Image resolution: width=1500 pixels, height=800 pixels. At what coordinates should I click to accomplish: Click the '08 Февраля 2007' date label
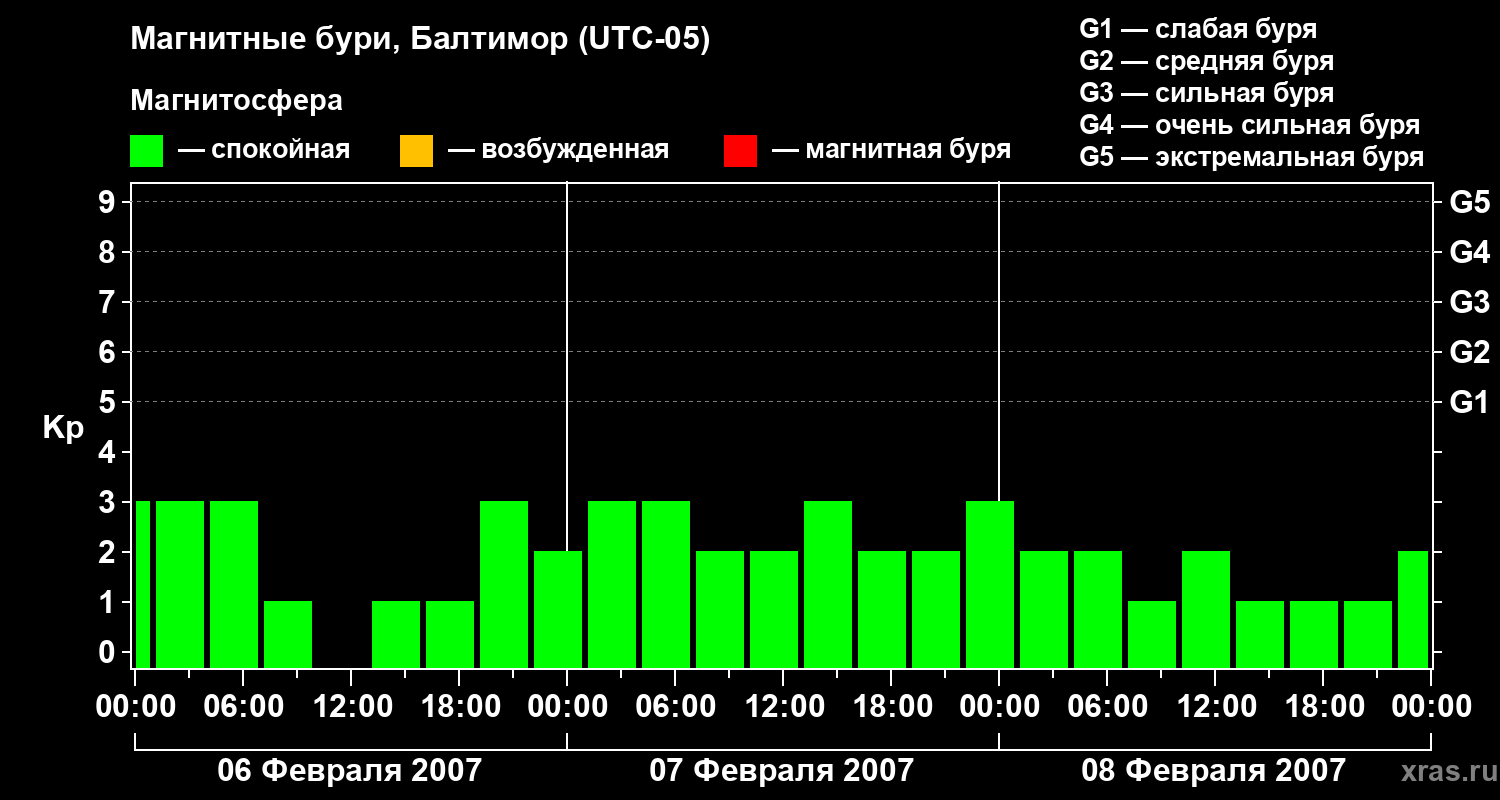(1213, 770)
